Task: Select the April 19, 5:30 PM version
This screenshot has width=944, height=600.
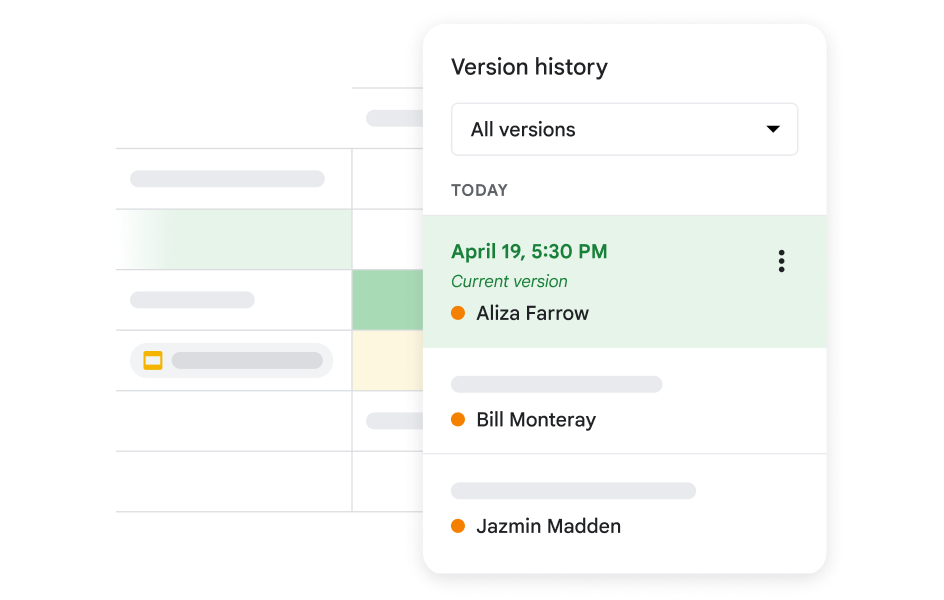Action: 529,252
